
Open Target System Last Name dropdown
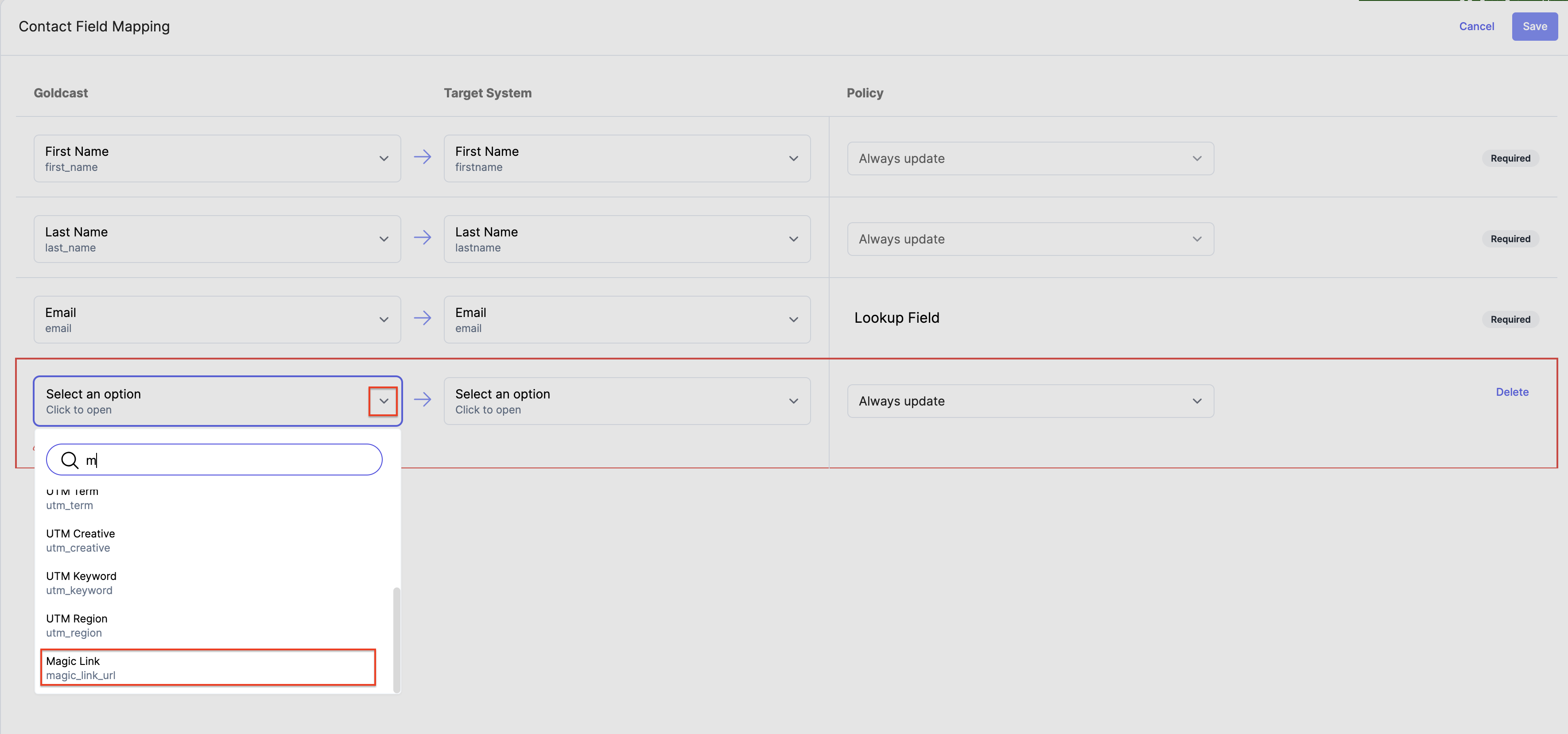pyautogui.click(x=627, y=239)
